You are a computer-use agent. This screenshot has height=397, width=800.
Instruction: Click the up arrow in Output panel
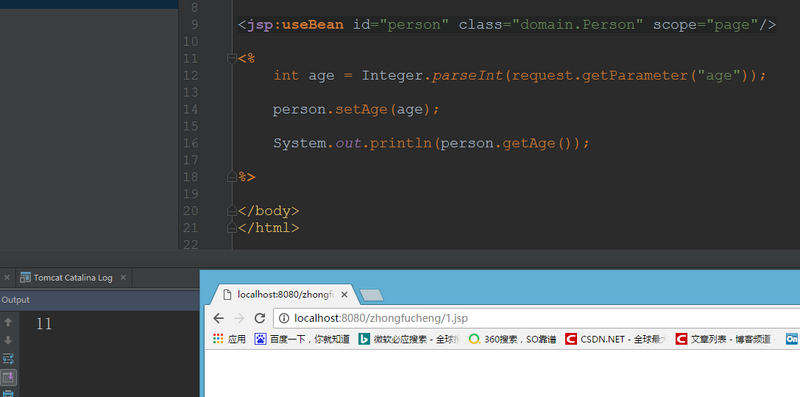(x=8, y=322)
